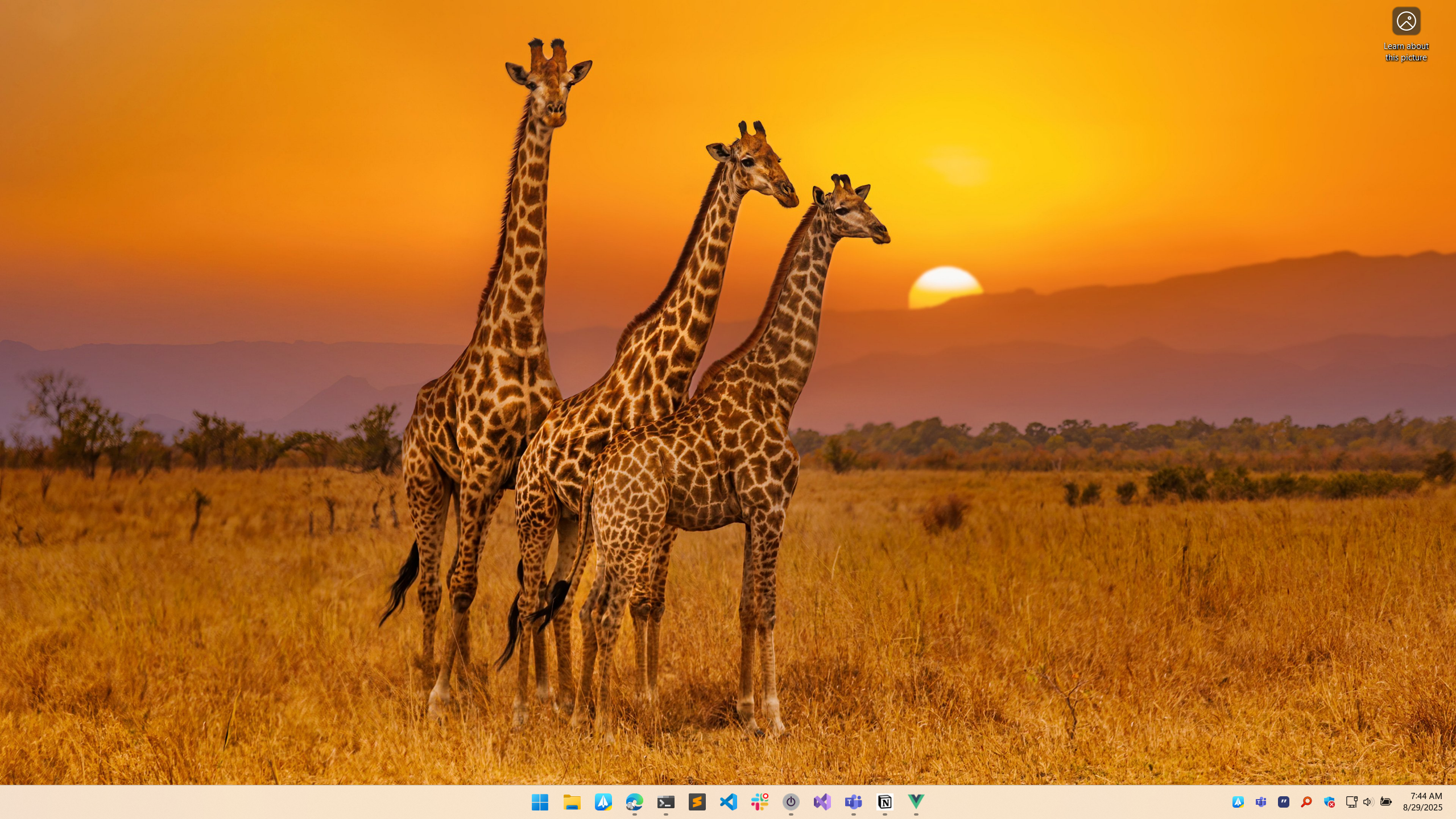Open the Terminal app

pyautogui.click(x=665, y=802)
